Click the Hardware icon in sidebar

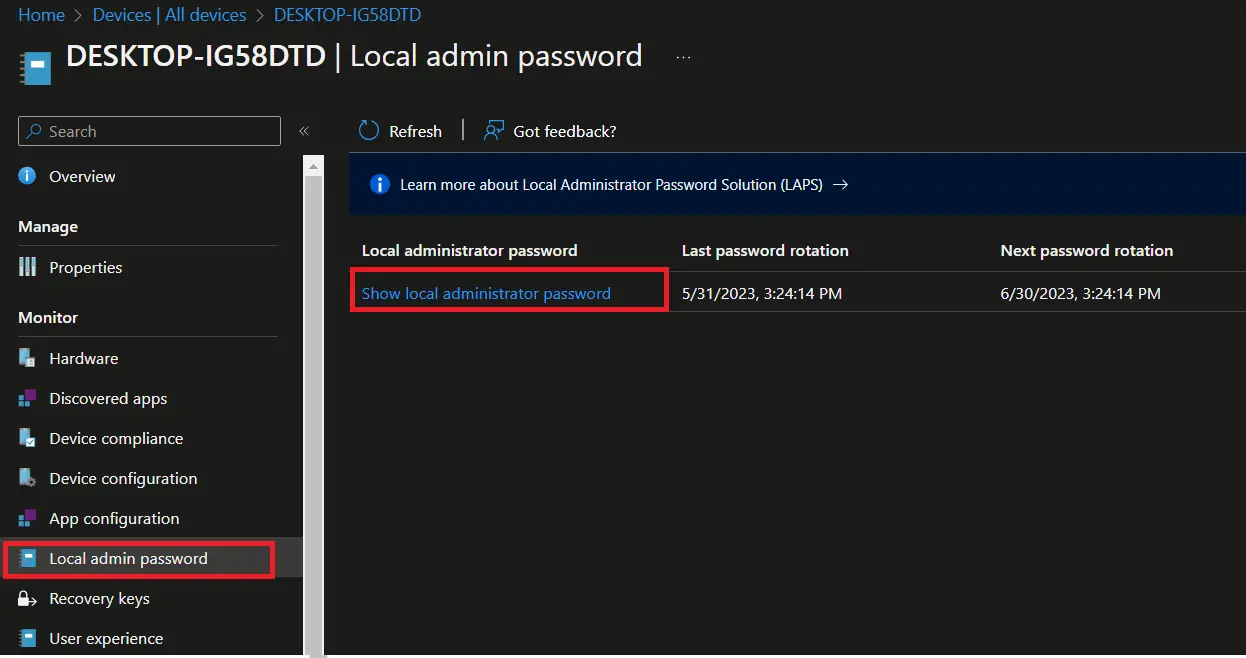(x=28, y=358)
